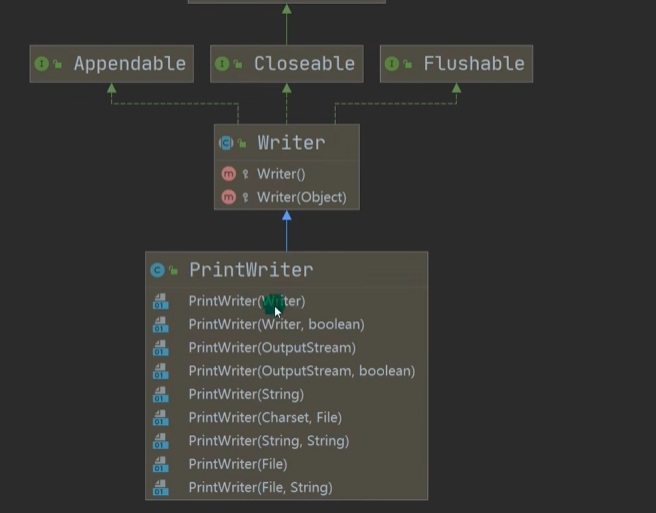Click the class icon beside PrintWriter title
The image size is (656, 513).
click(158, 270)
